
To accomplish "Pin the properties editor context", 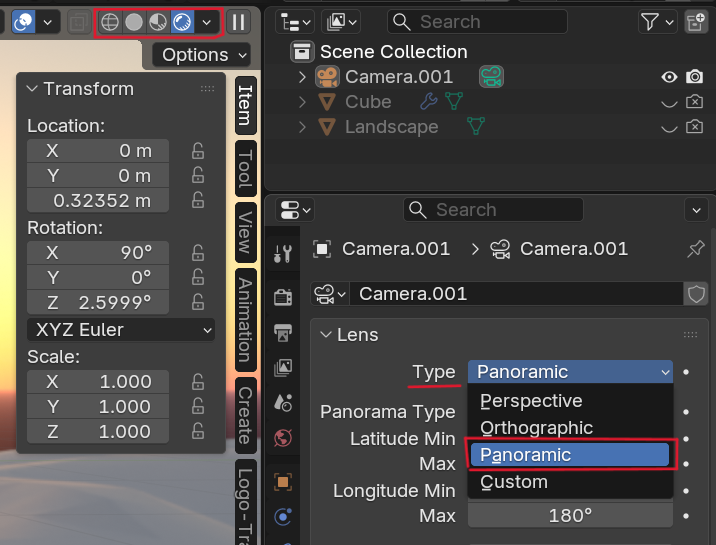I will (696, 249).
